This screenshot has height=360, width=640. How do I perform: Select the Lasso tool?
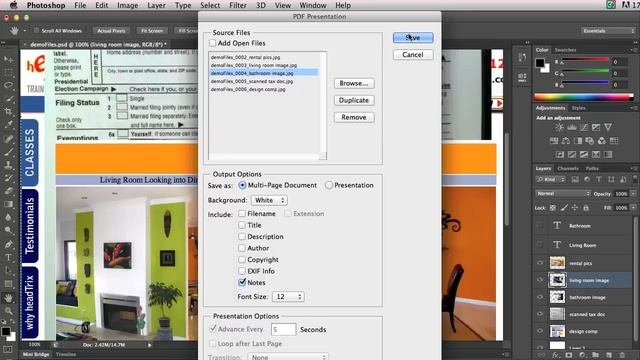[x=8, y=86]
